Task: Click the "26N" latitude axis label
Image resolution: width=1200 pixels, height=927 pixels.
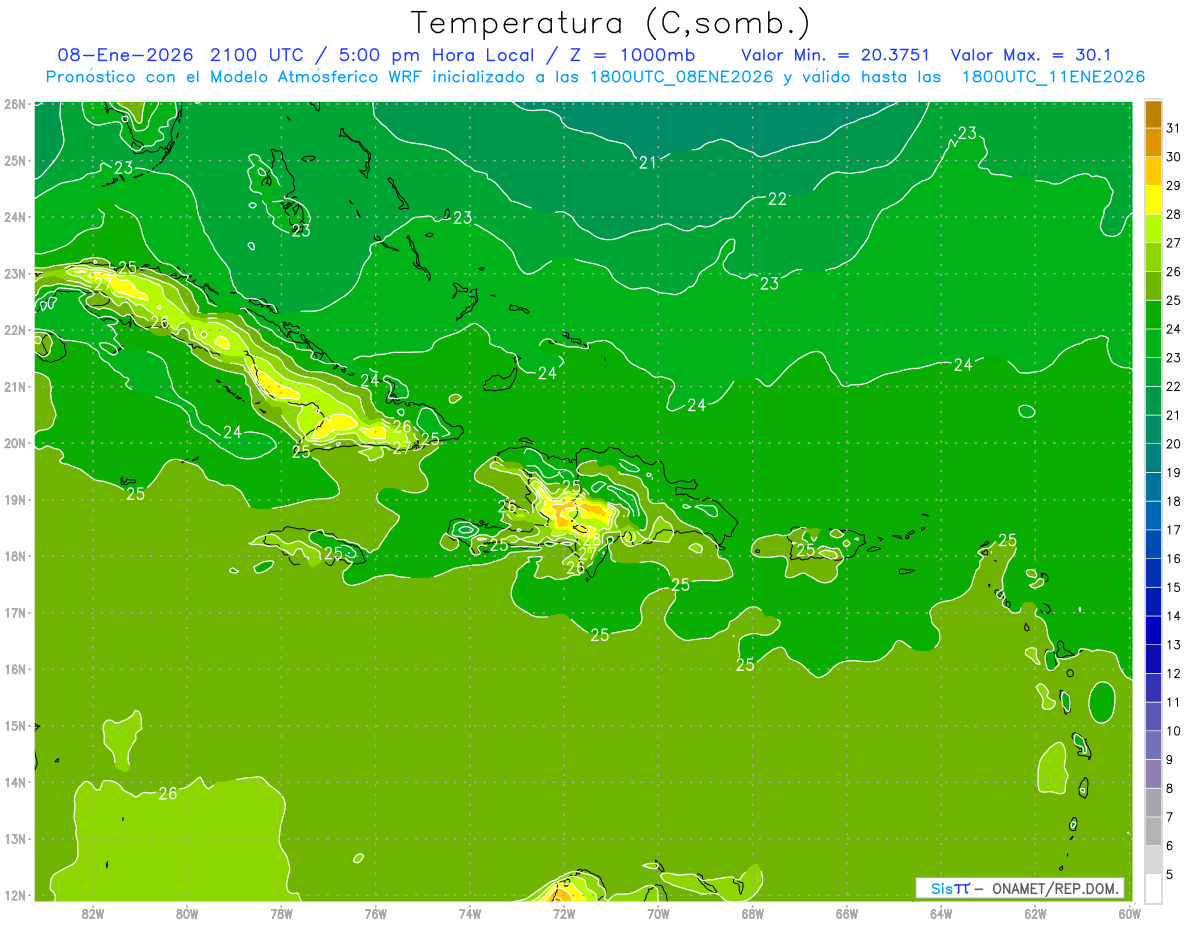Action: (x=15, y=104)
